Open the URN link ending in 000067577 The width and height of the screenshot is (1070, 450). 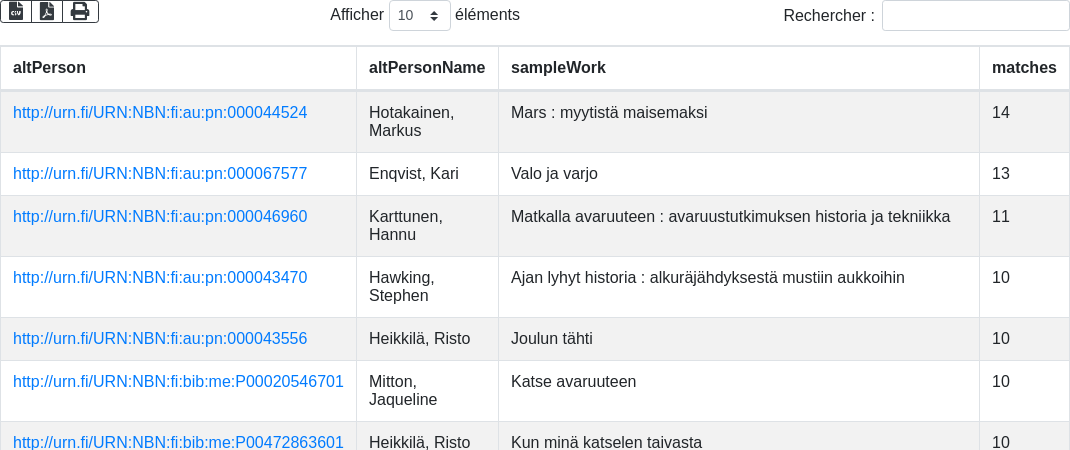pos(160,174)
